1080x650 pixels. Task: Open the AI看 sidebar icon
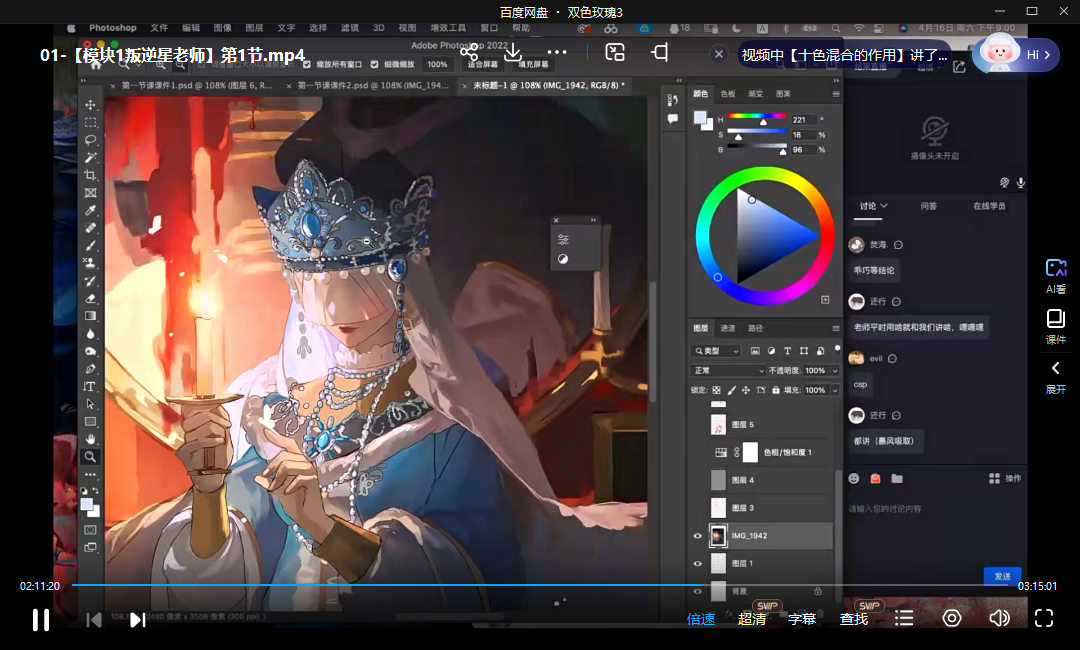pos(1055,276)
